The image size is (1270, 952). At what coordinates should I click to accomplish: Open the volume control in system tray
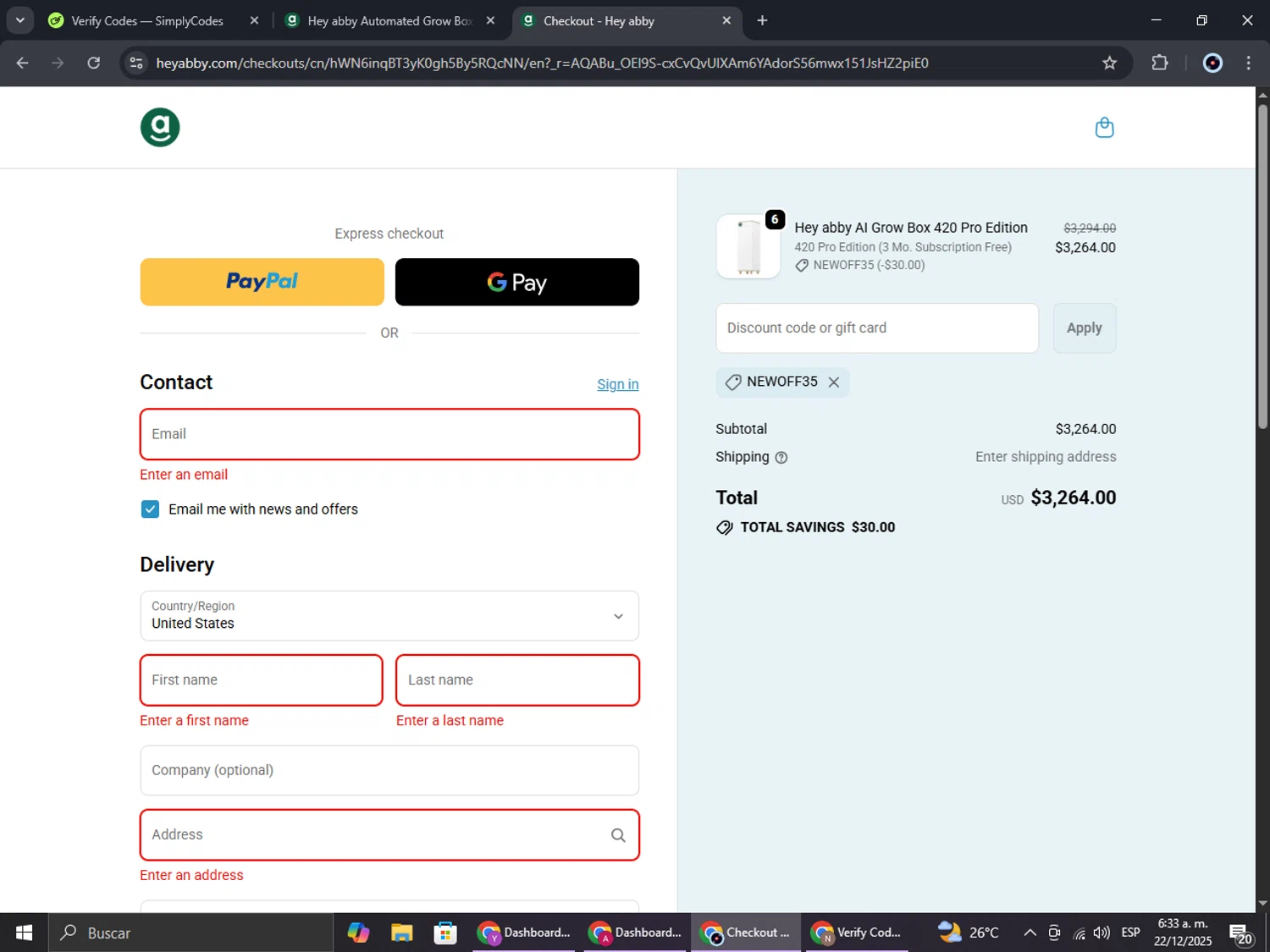[x=1102, y=933]
